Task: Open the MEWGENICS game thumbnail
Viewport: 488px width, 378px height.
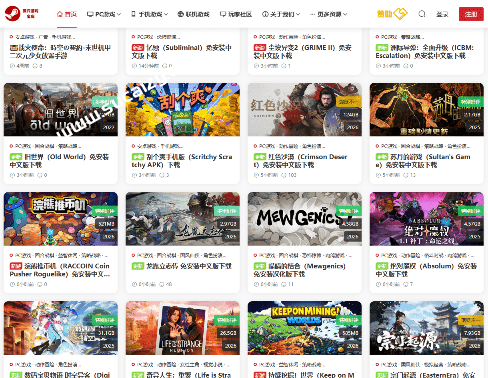Action: tap(305, 219)
